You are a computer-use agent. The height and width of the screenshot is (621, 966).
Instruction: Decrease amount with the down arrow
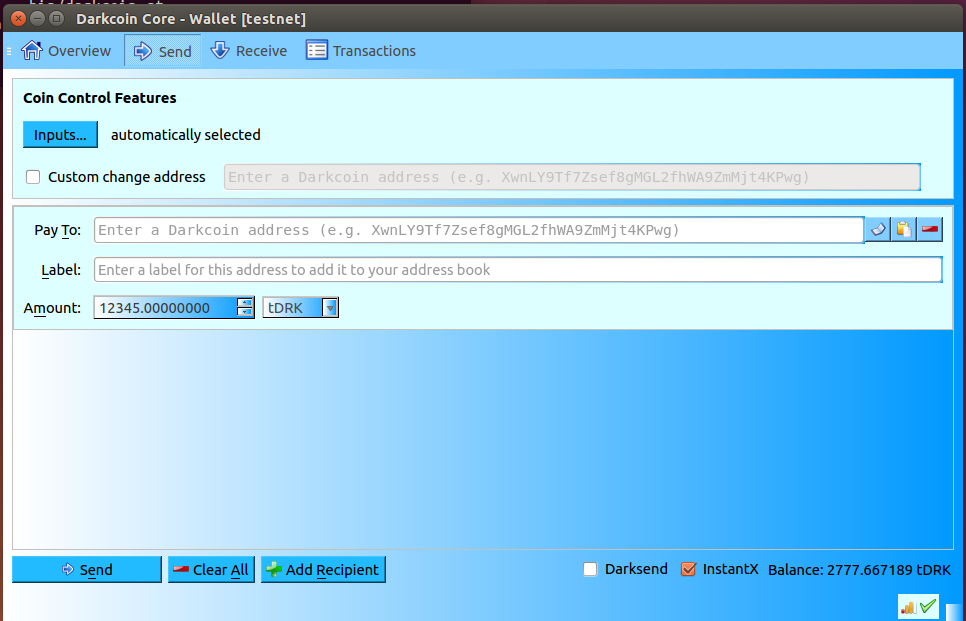245,312
